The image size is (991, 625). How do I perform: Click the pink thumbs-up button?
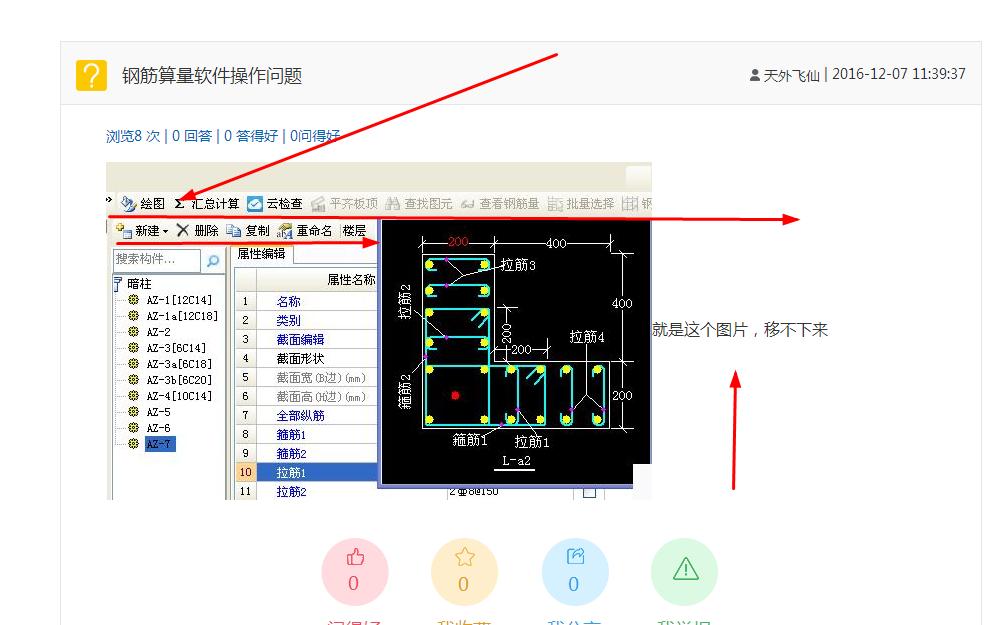click(x=355, y=571)
